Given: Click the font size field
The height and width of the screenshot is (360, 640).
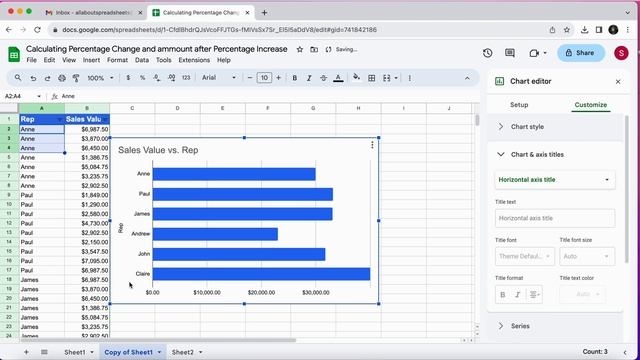Looking at the screenshot, I should [x=264, y=78].
